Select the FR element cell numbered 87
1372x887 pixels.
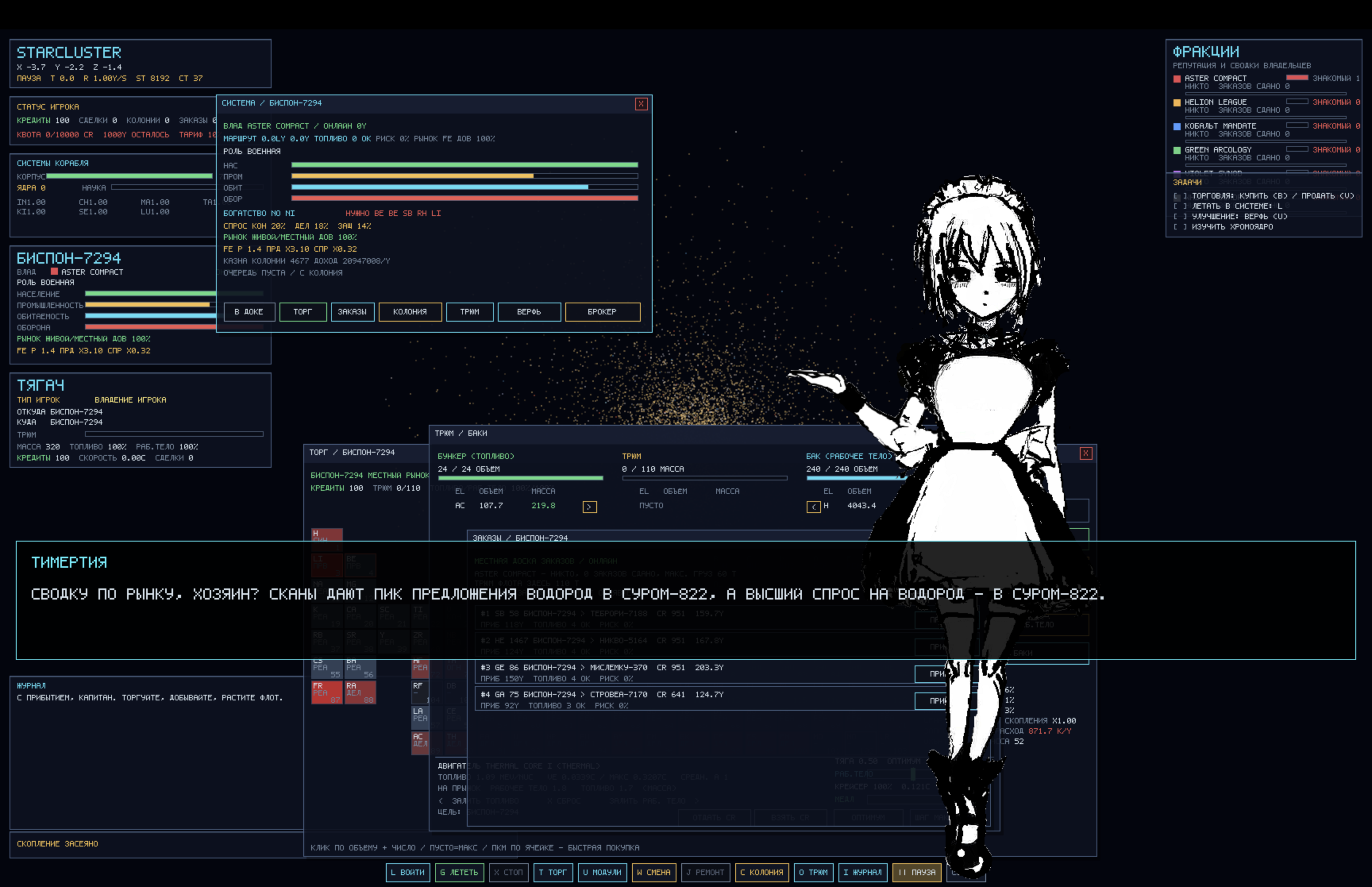[327, 692]
